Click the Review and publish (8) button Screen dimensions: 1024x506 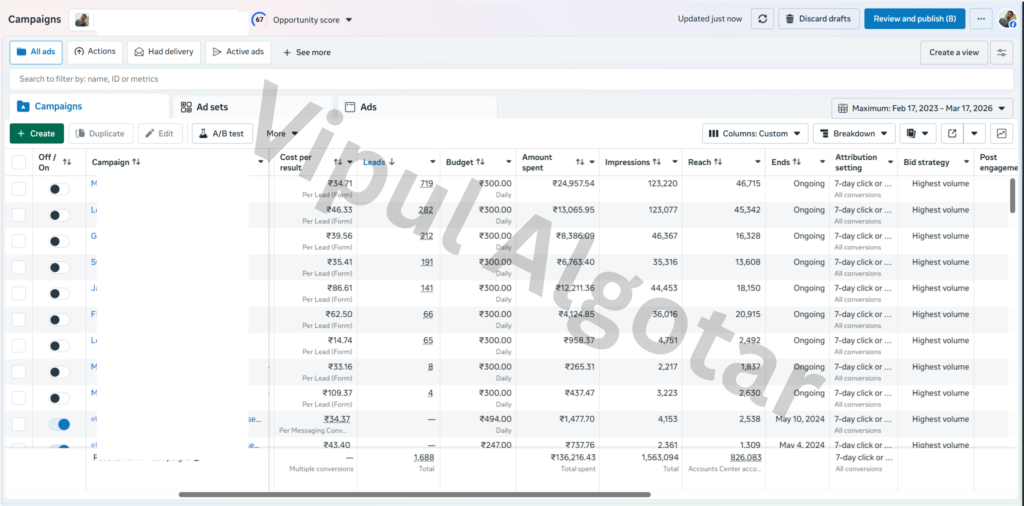coord(914,19)
